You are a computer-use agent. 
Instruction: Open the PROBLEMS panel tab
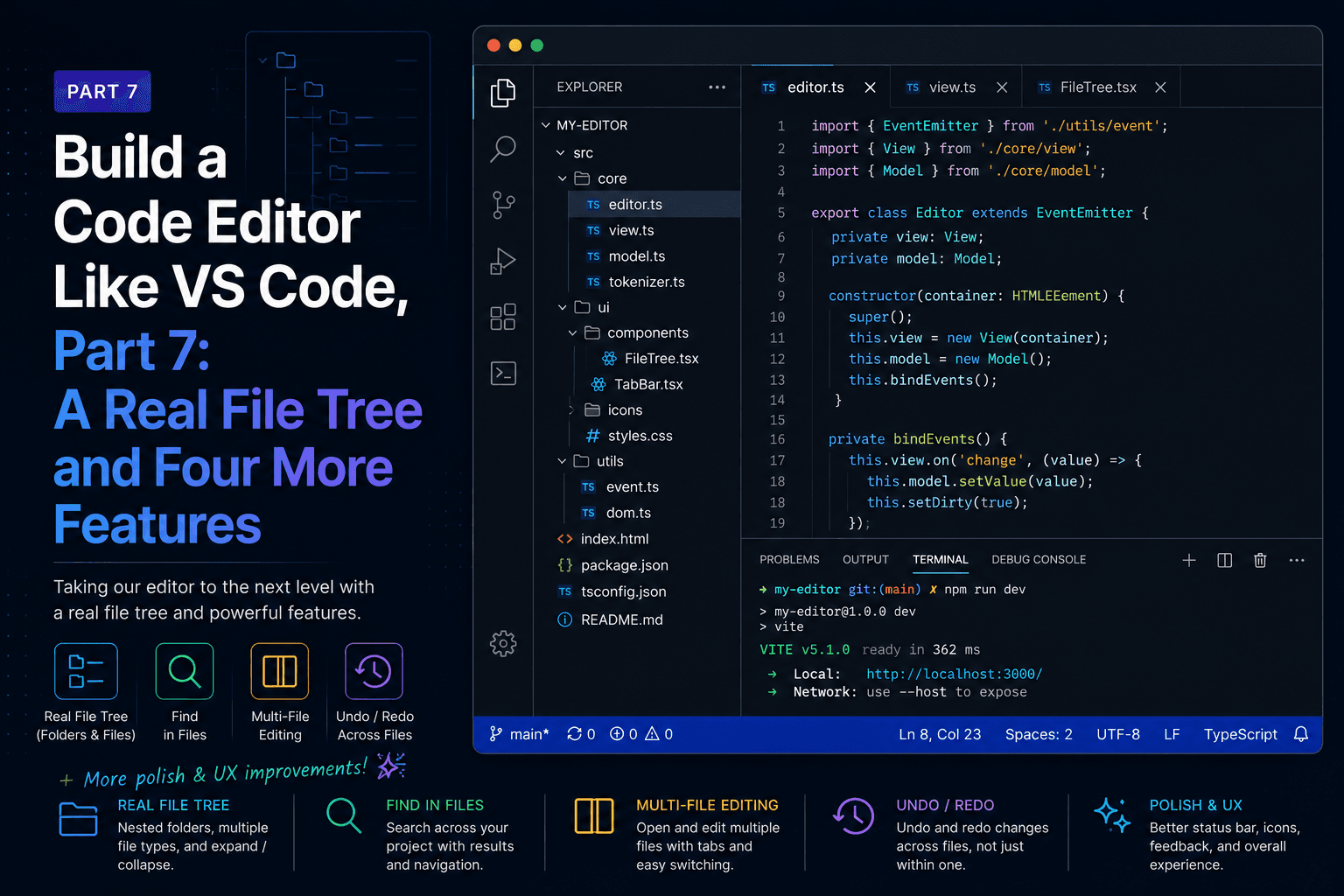(x=789, y=560)
